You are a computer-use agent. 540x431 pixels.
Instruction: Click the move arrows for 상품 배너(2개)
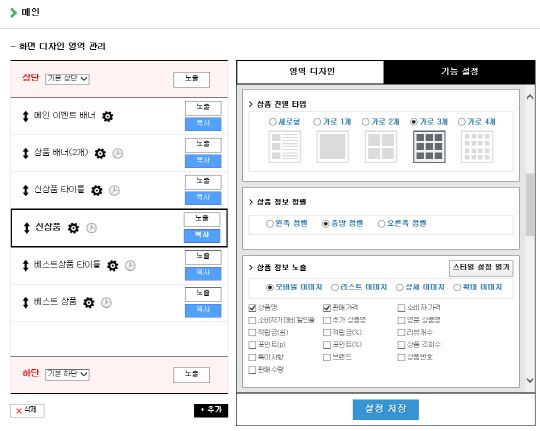25,153
